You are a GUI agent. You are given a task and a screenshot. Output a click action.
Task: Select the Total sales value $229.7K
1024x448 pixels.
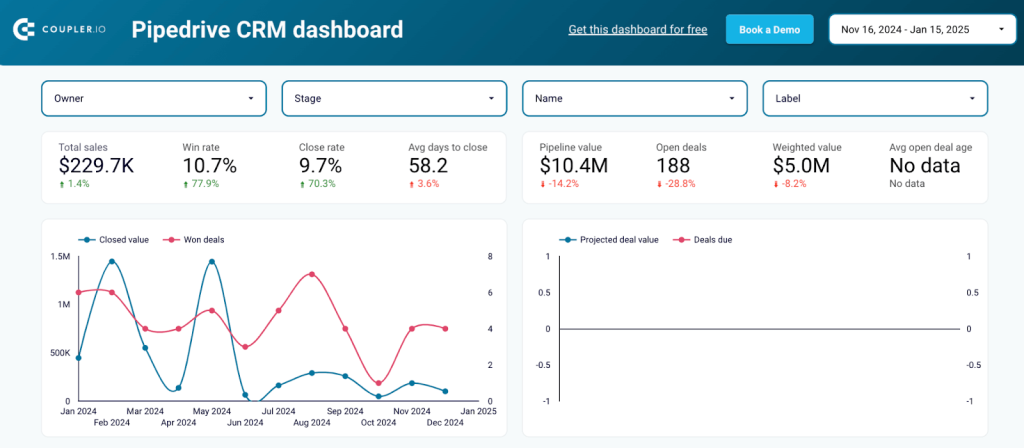coord(96,166)
